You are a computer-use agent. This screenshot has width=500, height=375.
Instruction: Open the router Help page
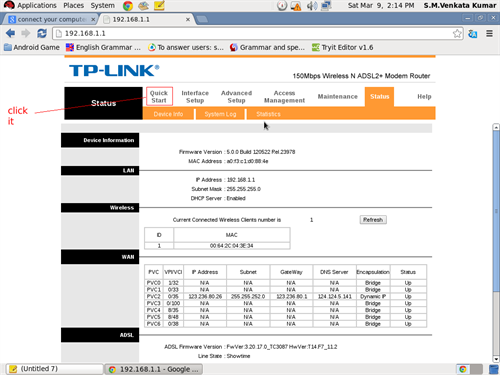(x=424, y=97)
